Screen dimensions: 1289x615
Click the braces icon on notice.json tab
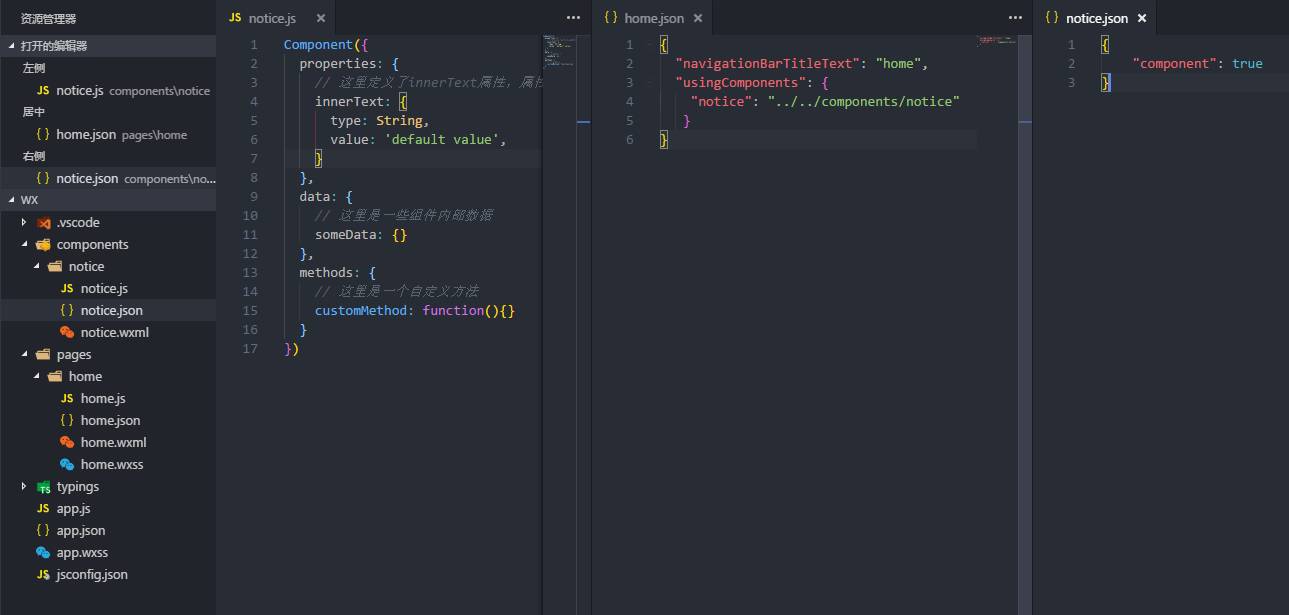click(x=1052, y=18)
